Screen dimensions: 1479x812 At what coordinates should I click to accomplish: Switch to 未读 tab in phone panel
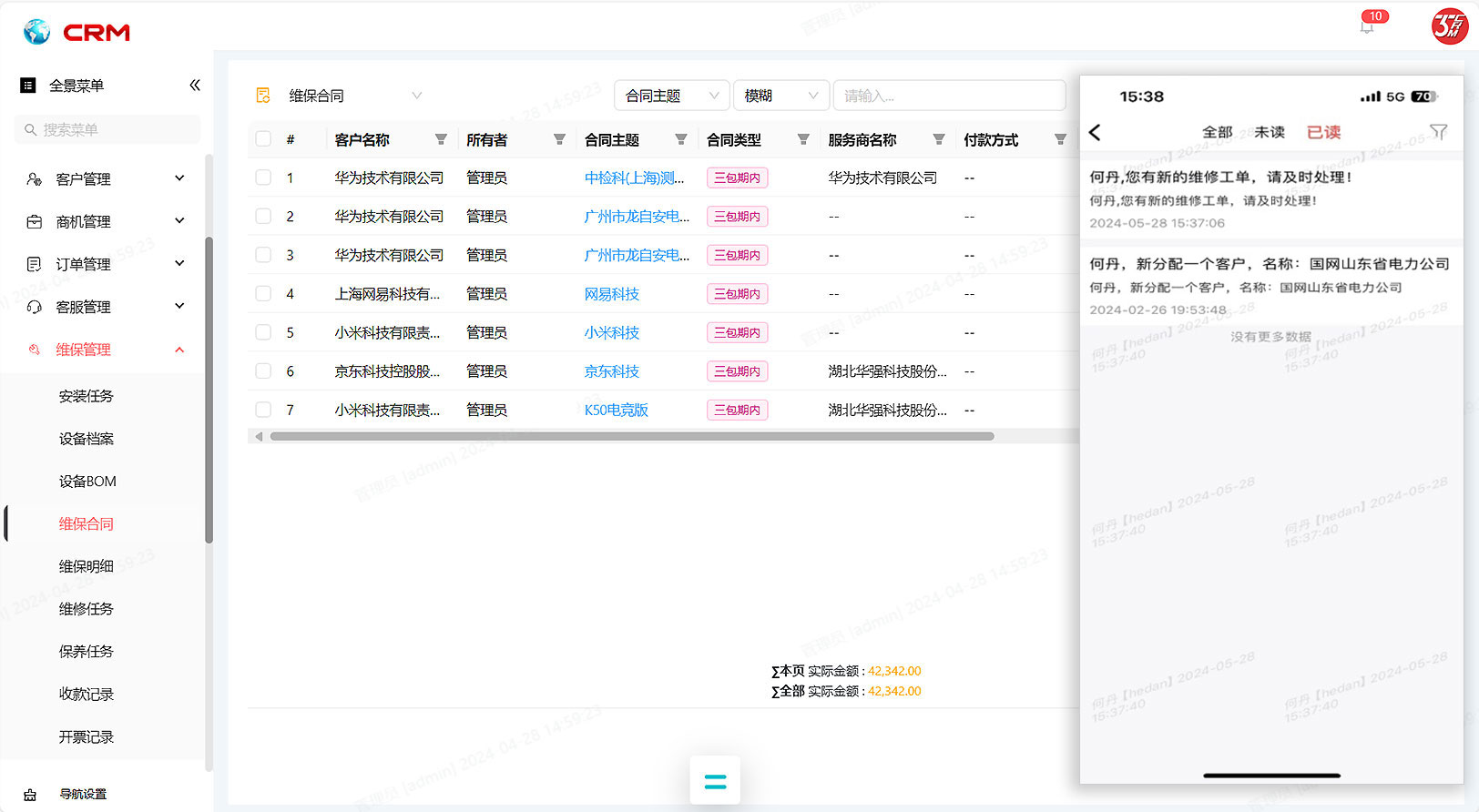coord(1270,132)
